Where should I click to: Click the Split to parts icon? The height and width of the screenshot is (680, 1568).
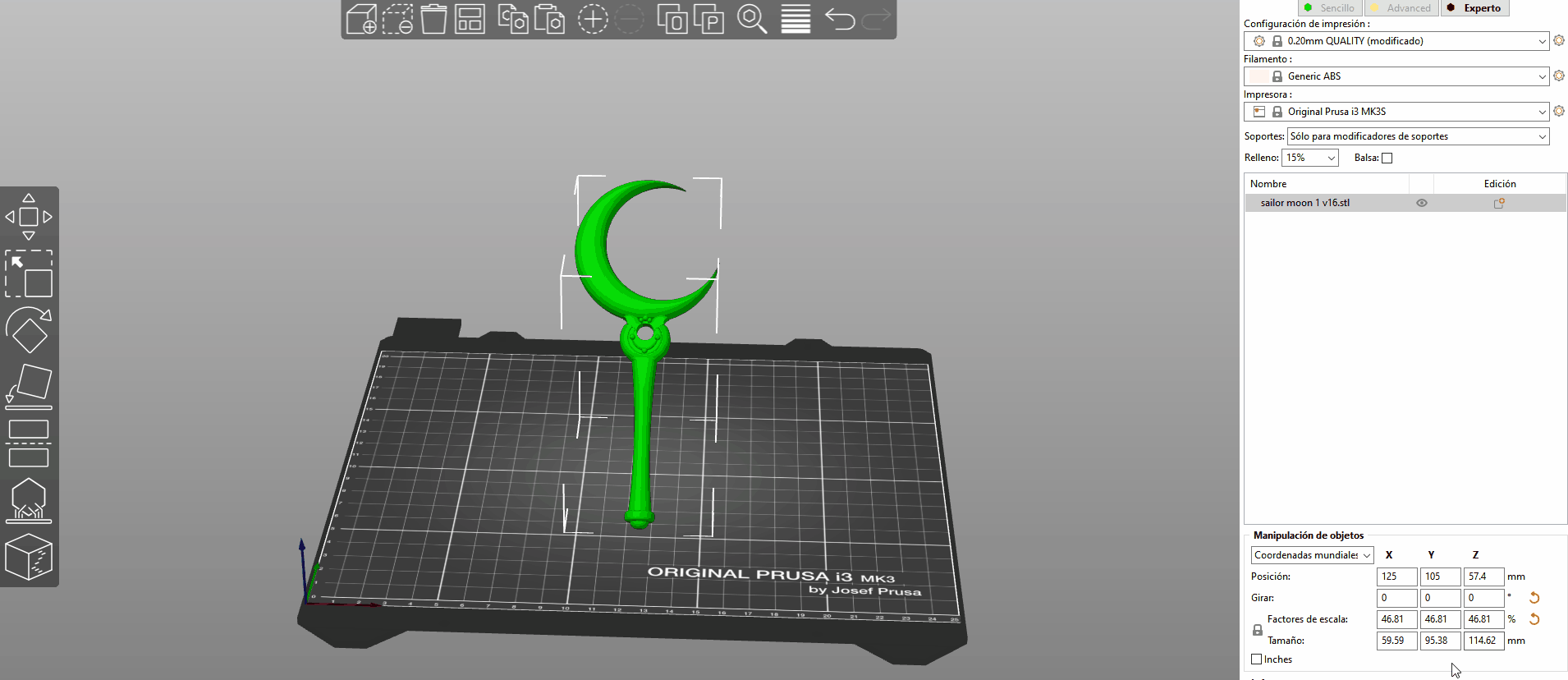coord(708,19)
